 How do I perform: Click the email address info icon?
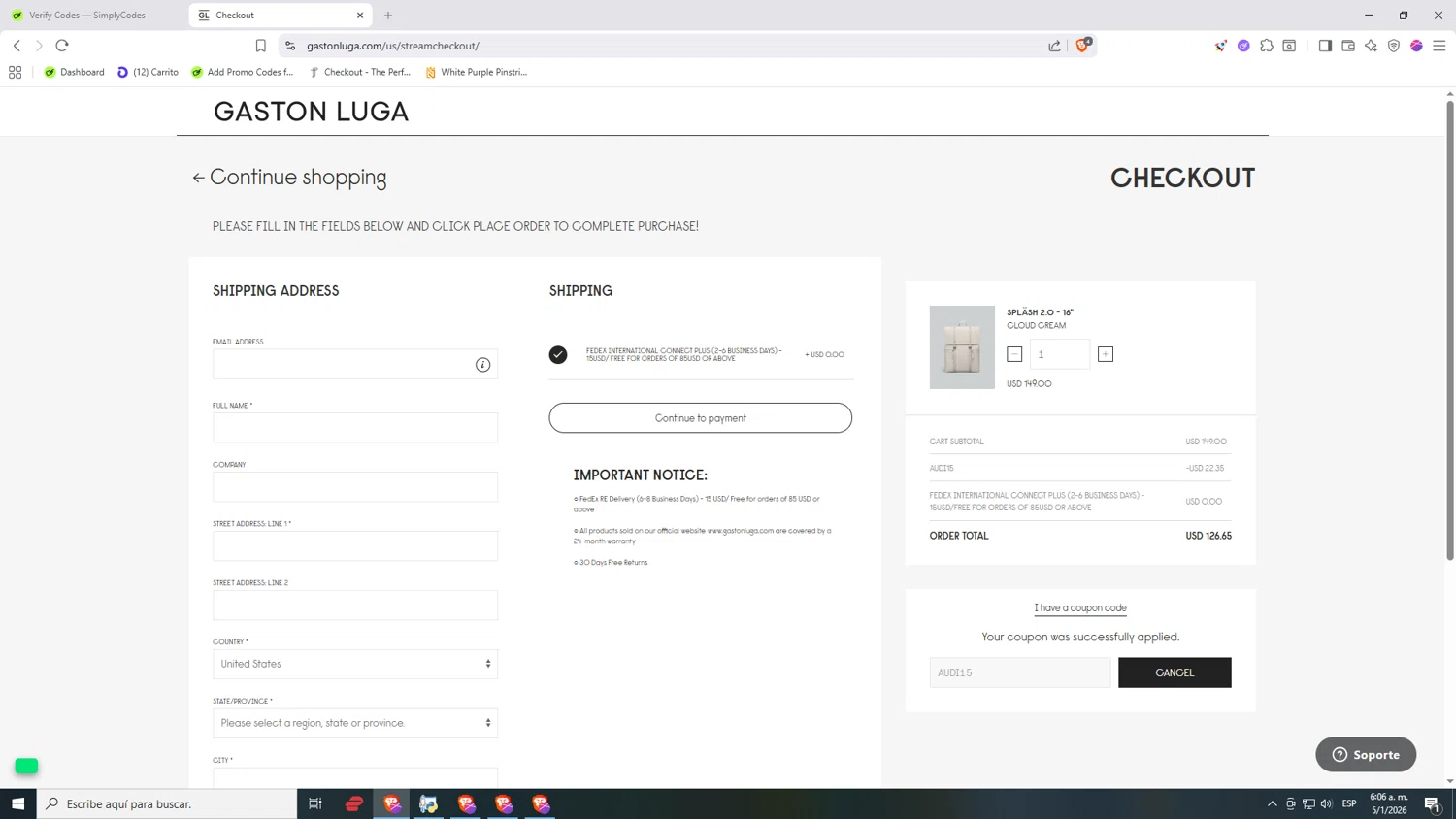tap(482, 365)
